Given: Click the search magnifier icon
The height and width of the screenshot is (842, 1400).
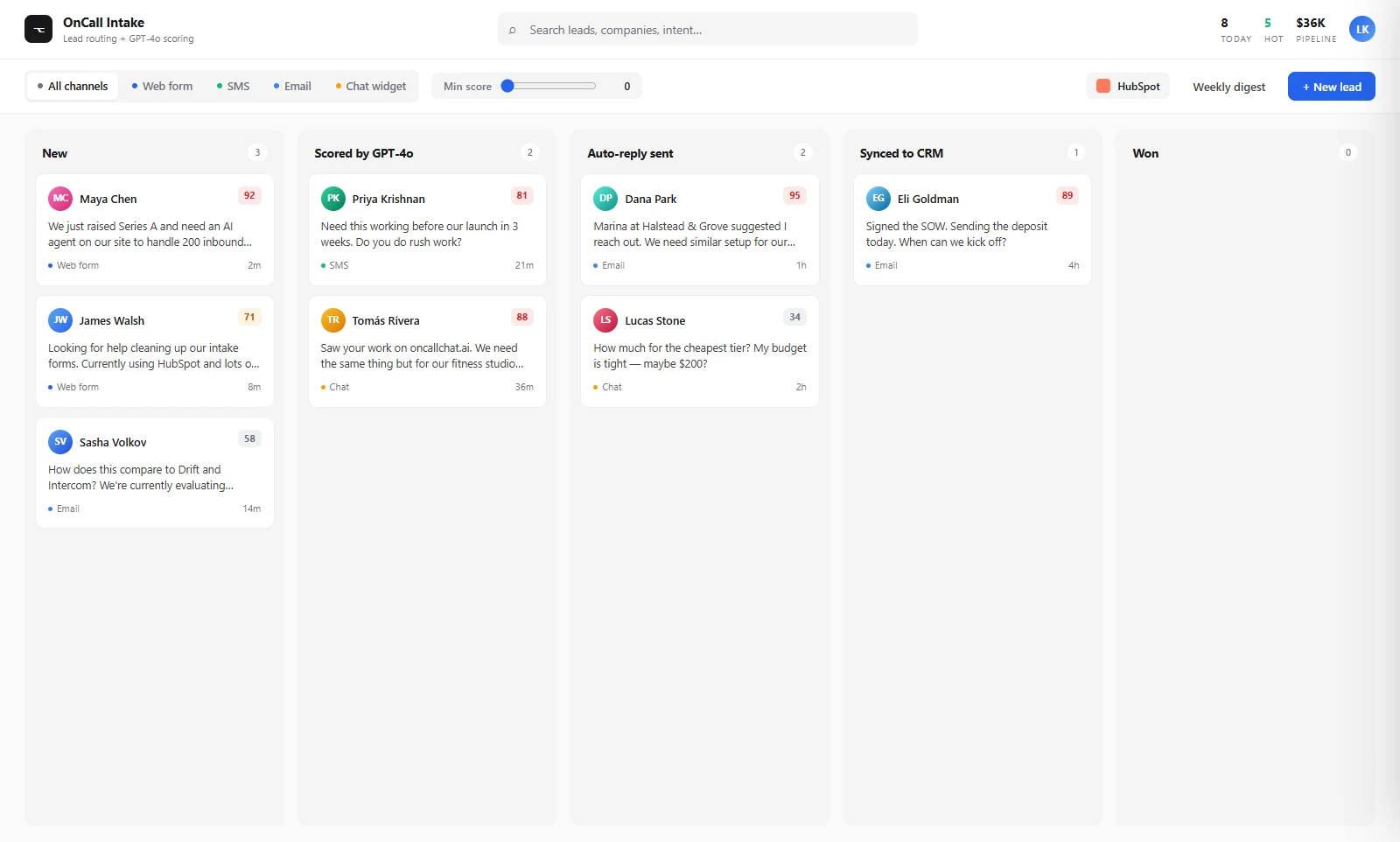Looking at the screenshot, I should tap(512, 30).
